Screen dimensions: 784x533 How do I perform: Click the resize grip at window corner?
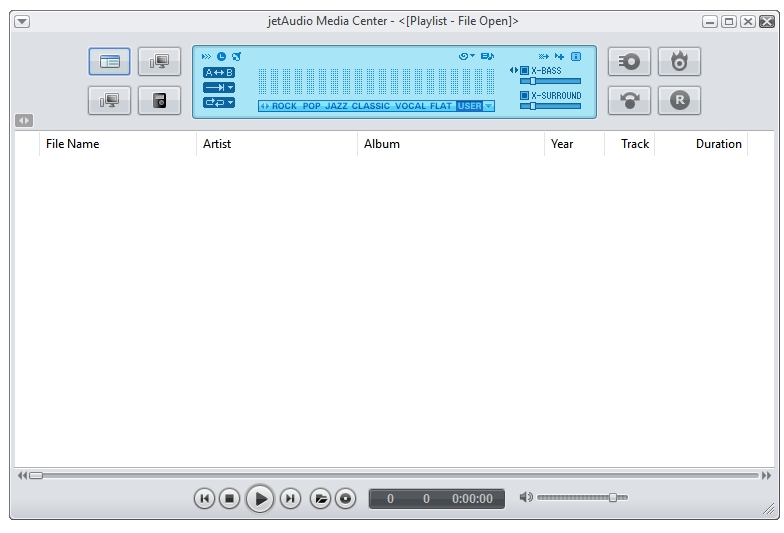768,509
